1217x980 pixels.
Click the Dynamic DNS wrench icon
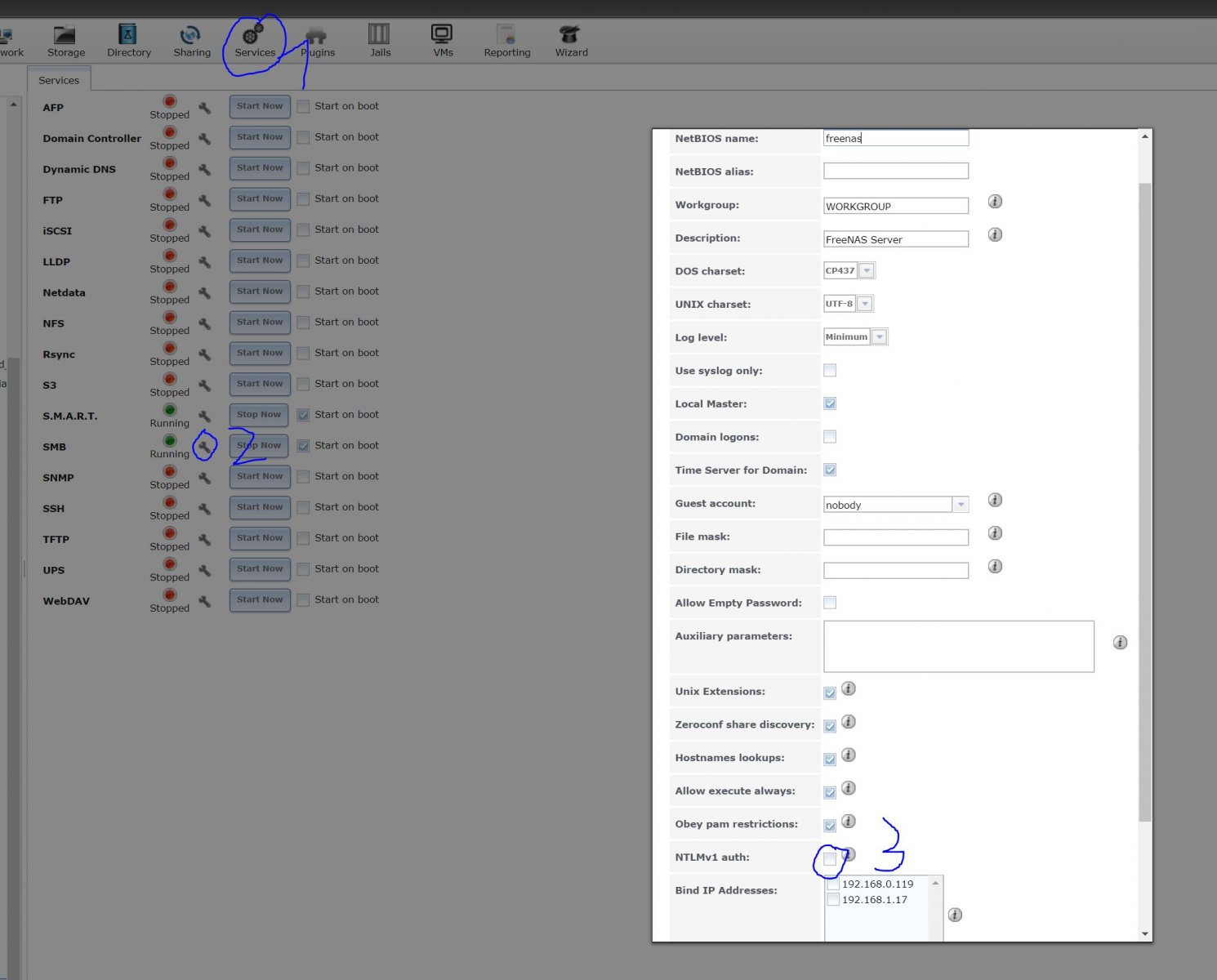click(205, 169)
